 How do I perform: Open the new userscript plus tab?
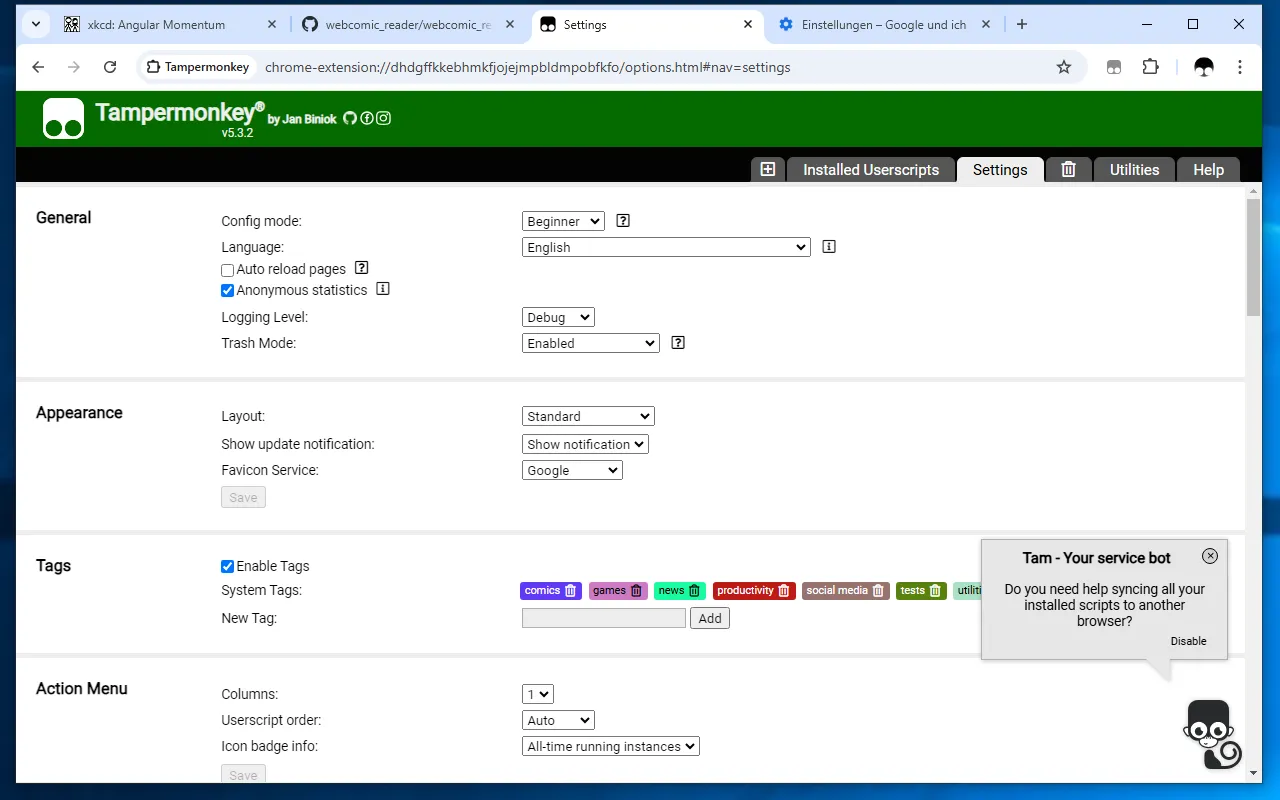768,169
